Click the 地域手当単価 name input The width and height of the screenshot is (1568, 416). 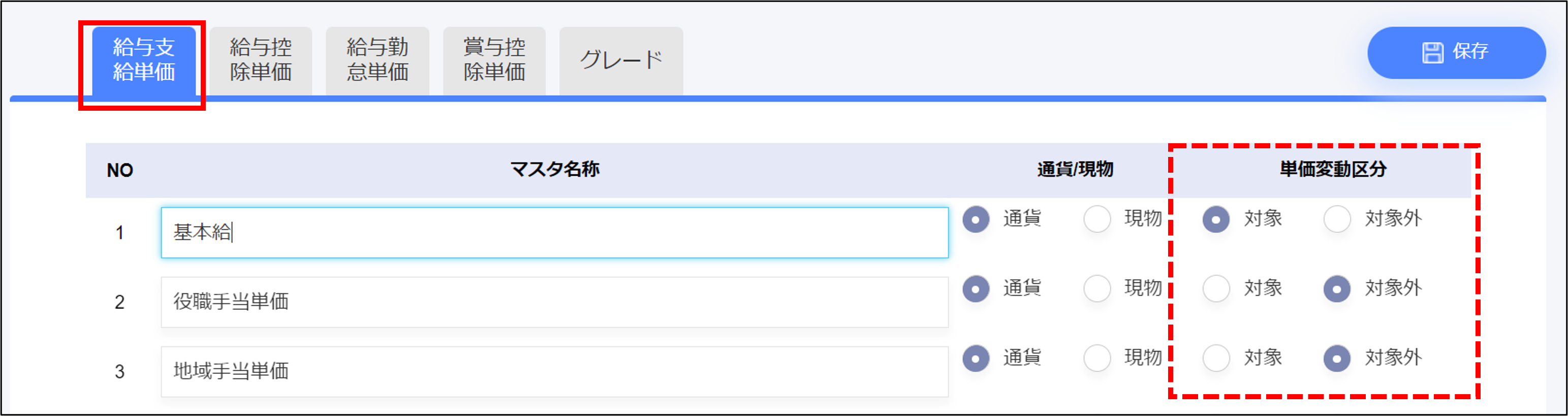tap(554, 372)
